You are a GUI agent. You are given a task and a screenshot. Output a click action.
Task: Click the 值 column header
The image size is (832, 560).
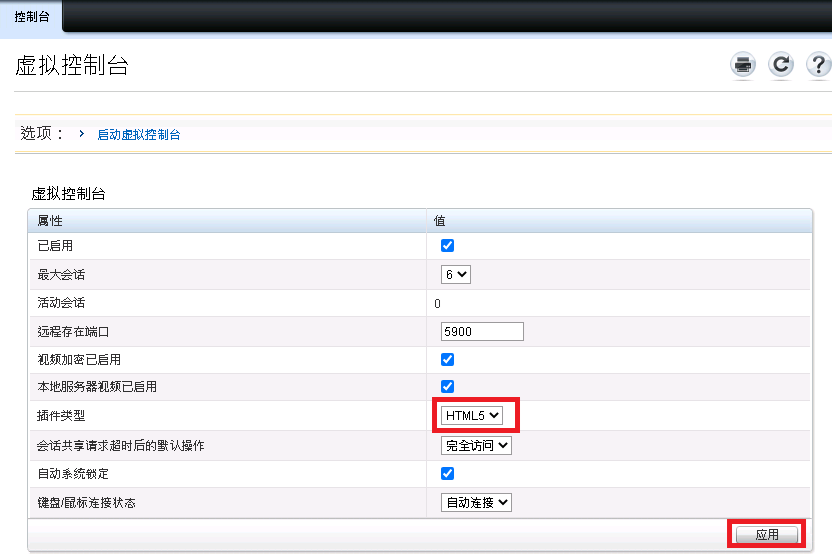[x=439, y=221]
